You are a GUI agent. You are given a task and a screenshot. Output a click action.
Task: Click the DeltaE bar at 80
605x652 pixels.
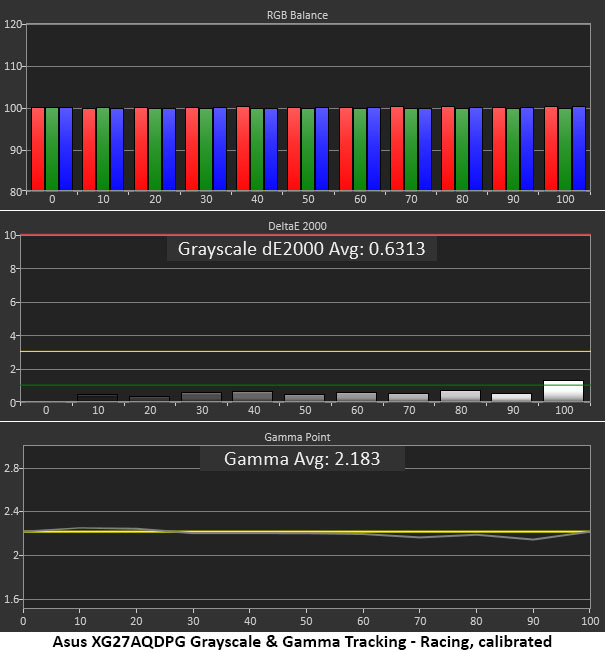460,396
